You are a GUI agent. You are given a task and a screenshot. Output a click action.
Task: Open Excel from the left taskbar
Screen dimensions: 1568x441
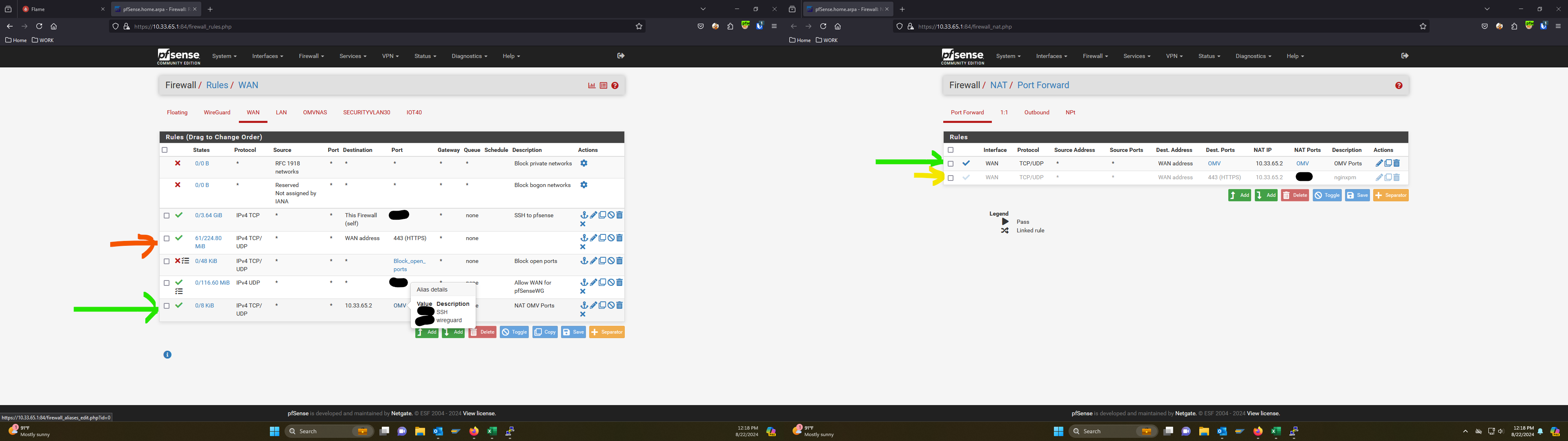[492, 431]
